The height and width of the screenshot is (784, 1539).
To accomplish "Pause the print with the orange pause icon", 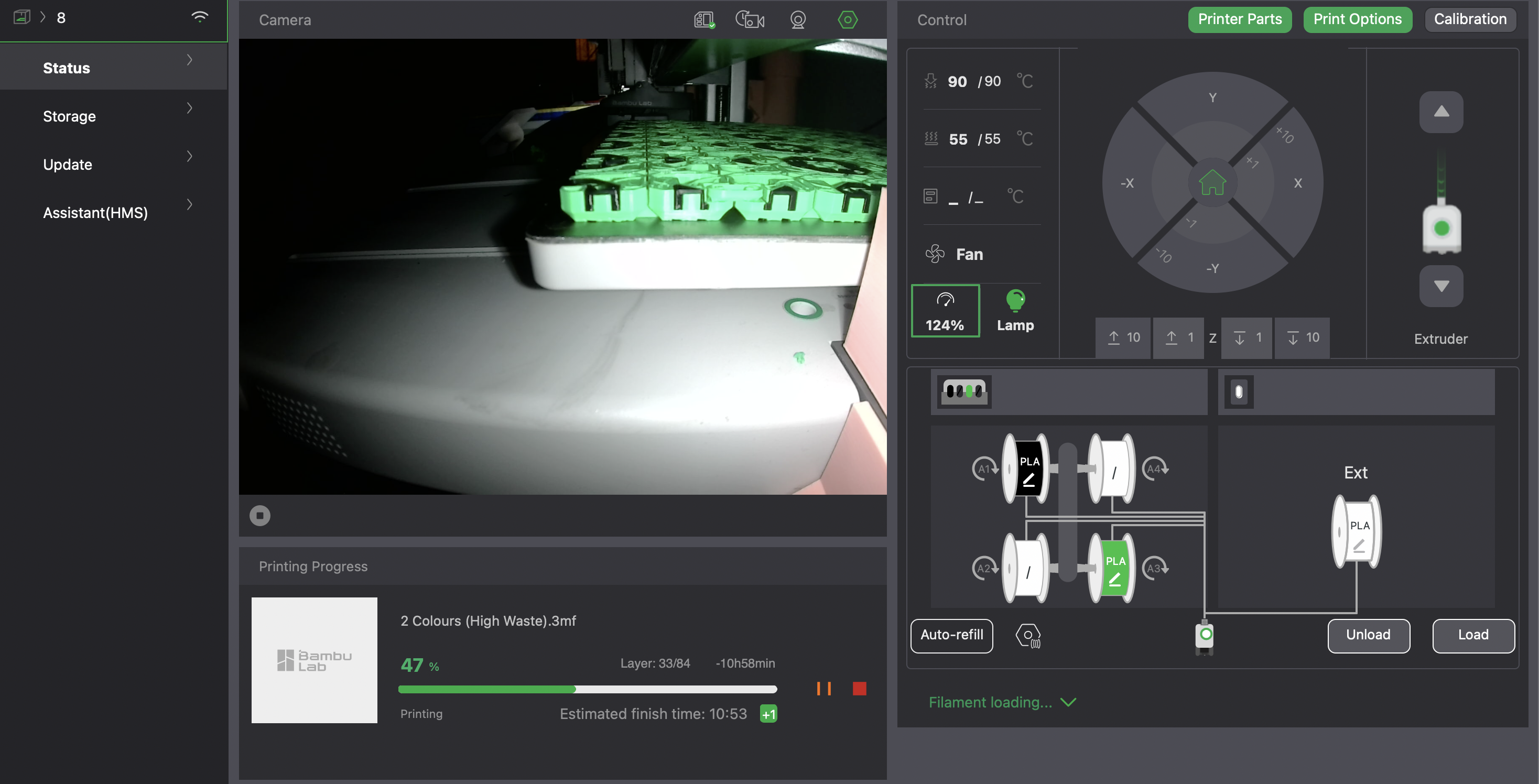I will pyautogui.click(x=824, y=689).
